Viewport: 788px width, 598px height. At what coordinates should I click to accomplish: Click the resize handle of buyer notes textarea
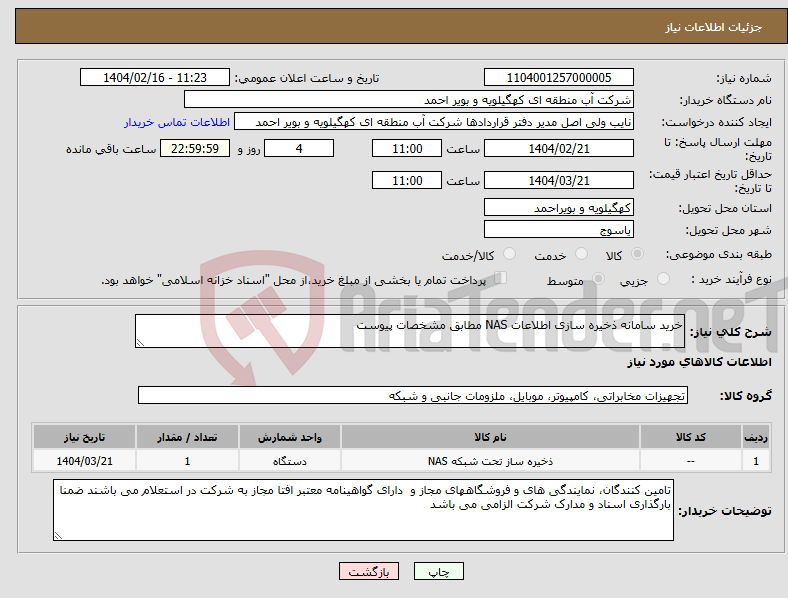58,536
